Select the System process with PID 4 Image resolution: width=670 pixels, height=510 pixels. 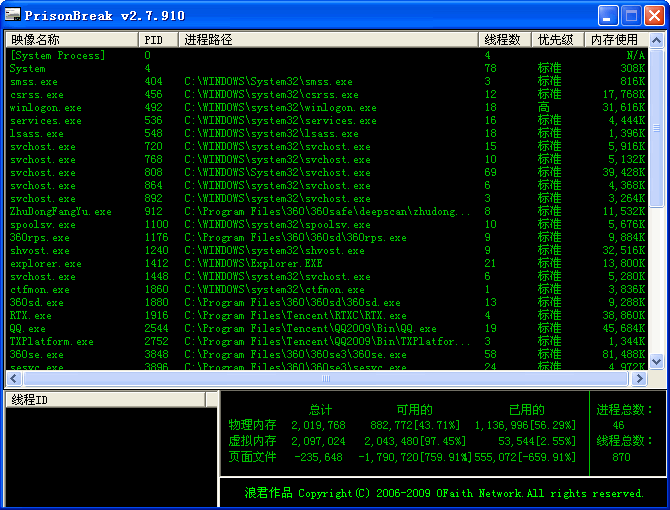[327, 68]
